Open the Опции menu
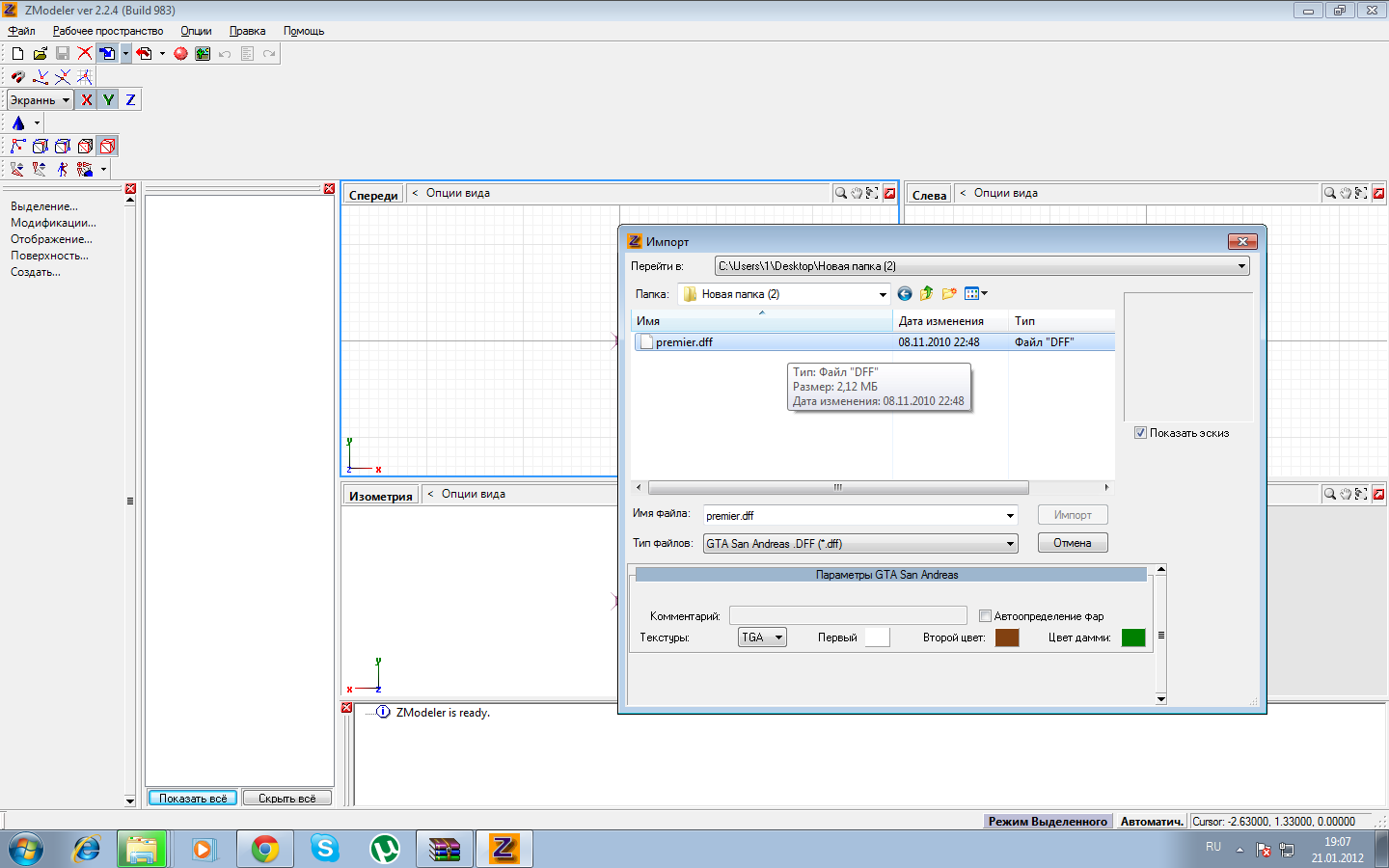This screenshot has height=868, width=1389. tap(196, 31)
